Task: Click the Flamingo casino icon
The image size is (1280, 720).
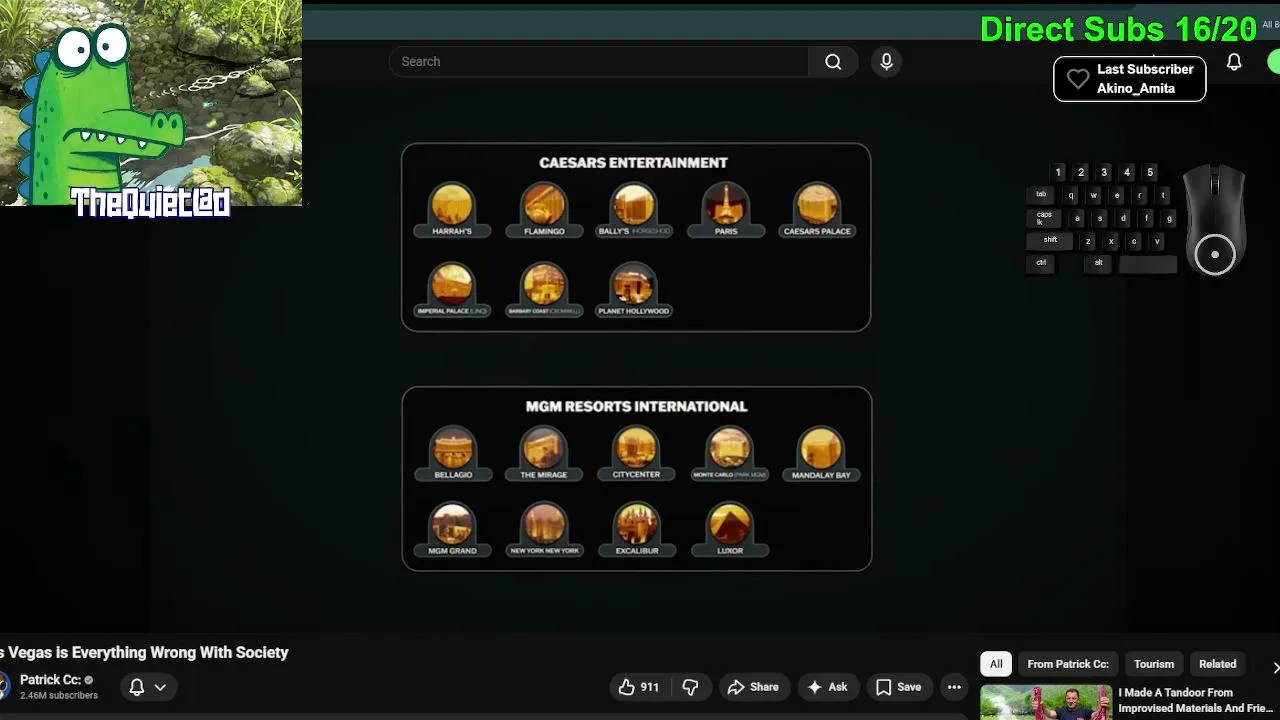Action: click(x=544, y=210)
